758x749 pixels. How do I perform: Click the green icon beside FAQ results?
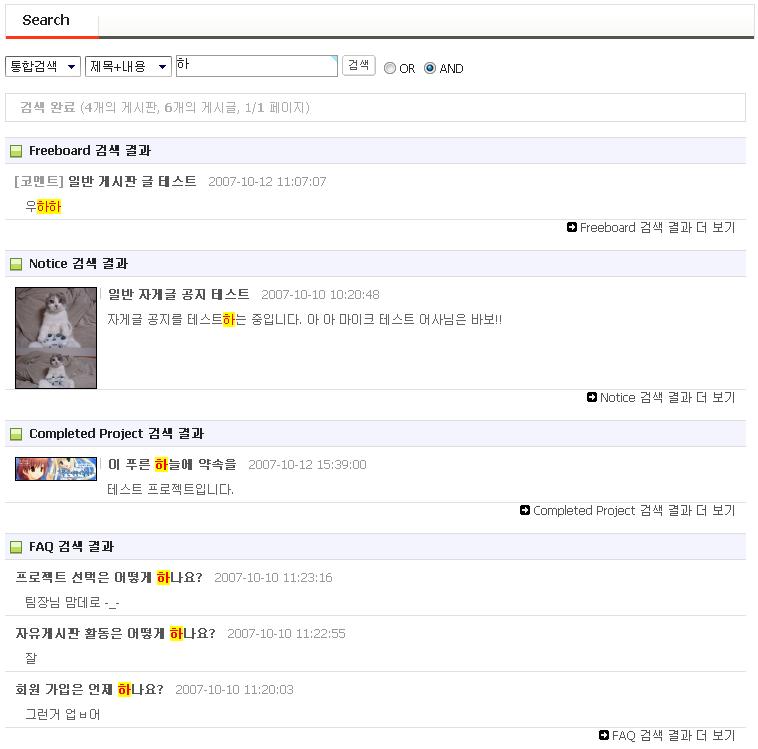point(16,547)
